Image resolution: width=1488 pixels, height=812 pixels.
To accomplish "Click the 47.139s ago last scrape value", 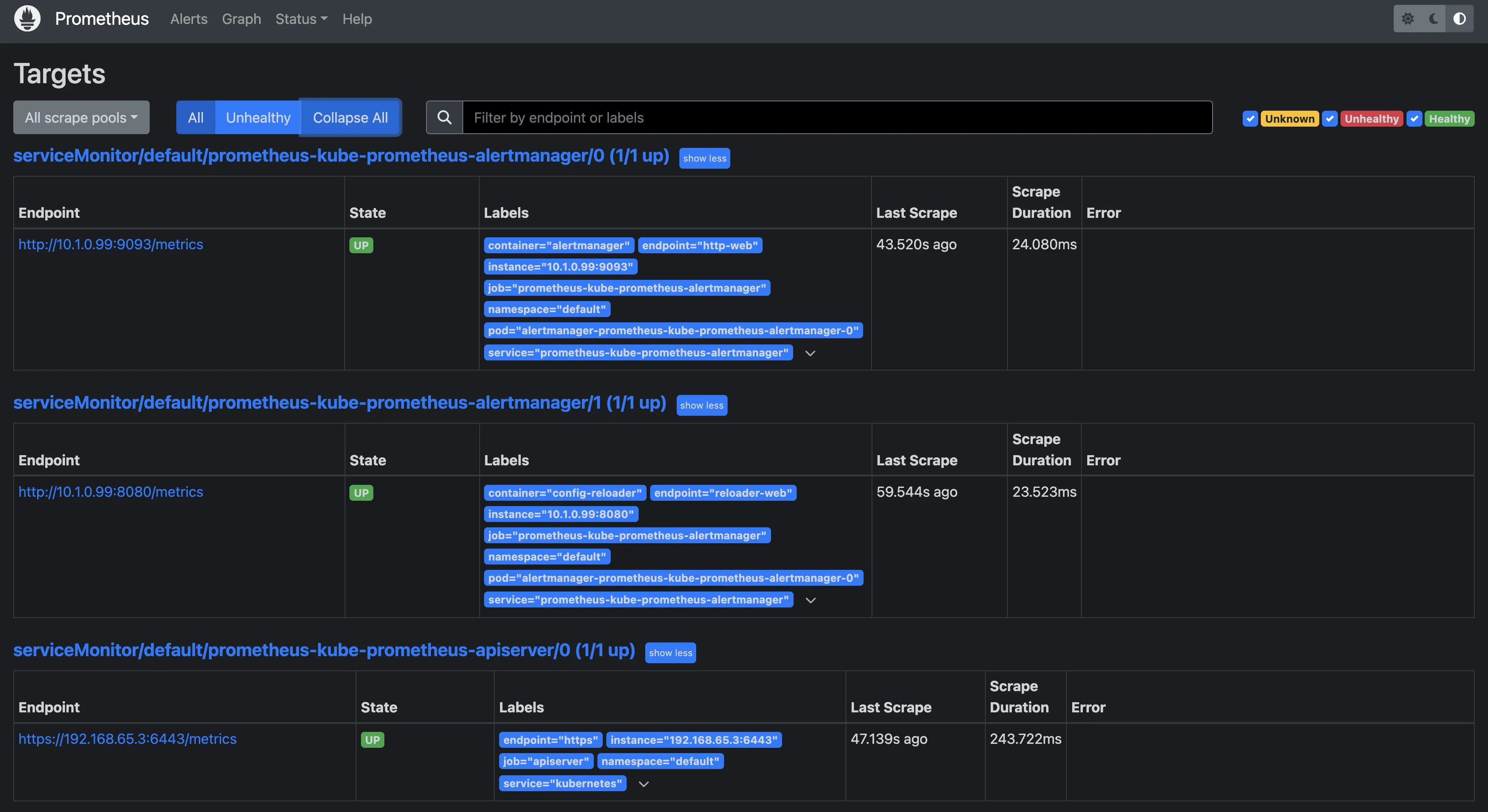I will [889, 739].
